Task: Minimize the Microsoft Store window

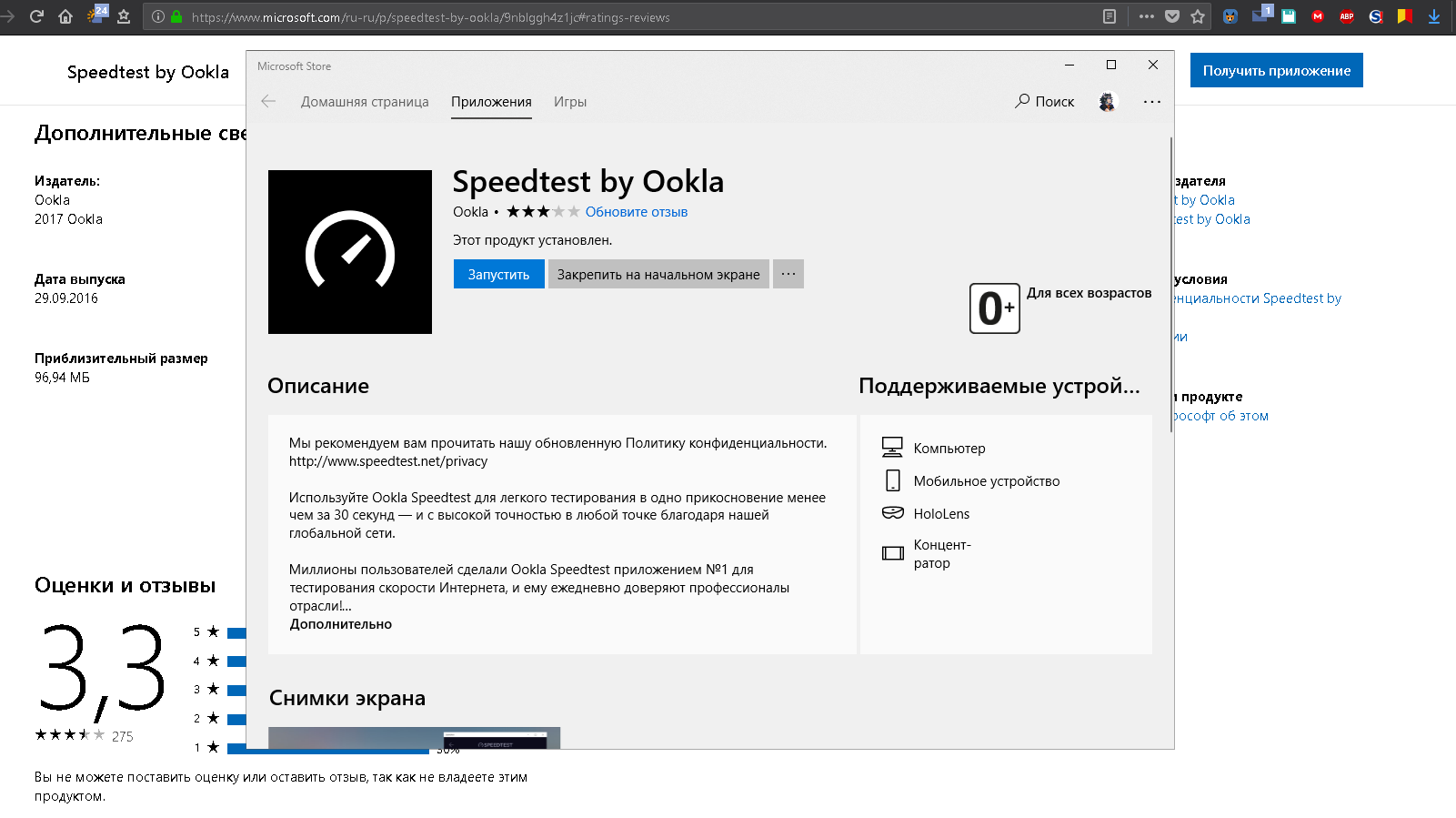Action: click(1069, 65)
